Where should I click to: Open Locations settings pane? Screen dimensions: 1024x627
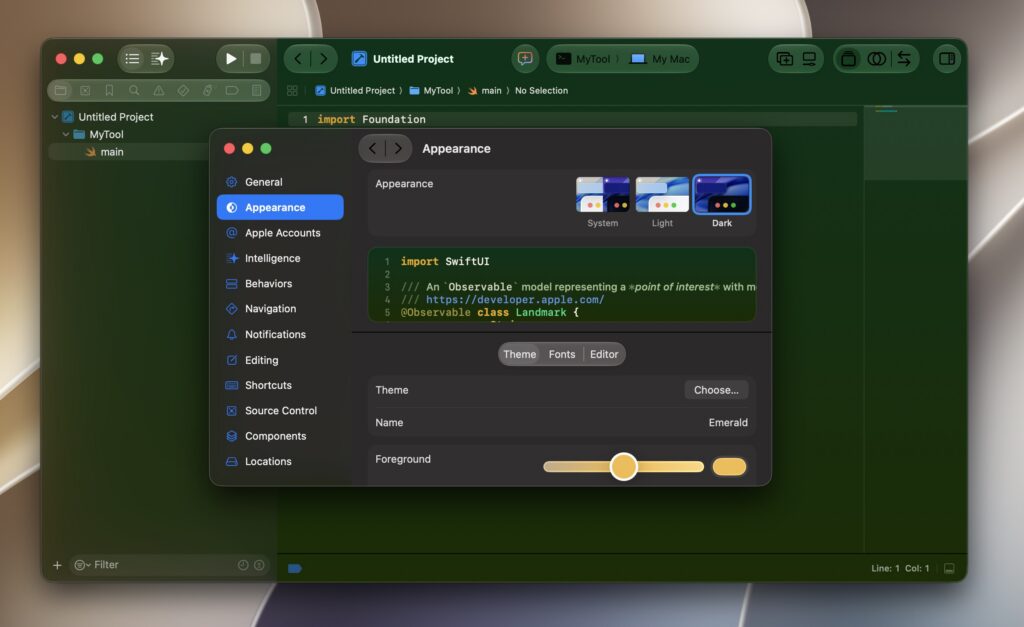click(x=280, y=462)
